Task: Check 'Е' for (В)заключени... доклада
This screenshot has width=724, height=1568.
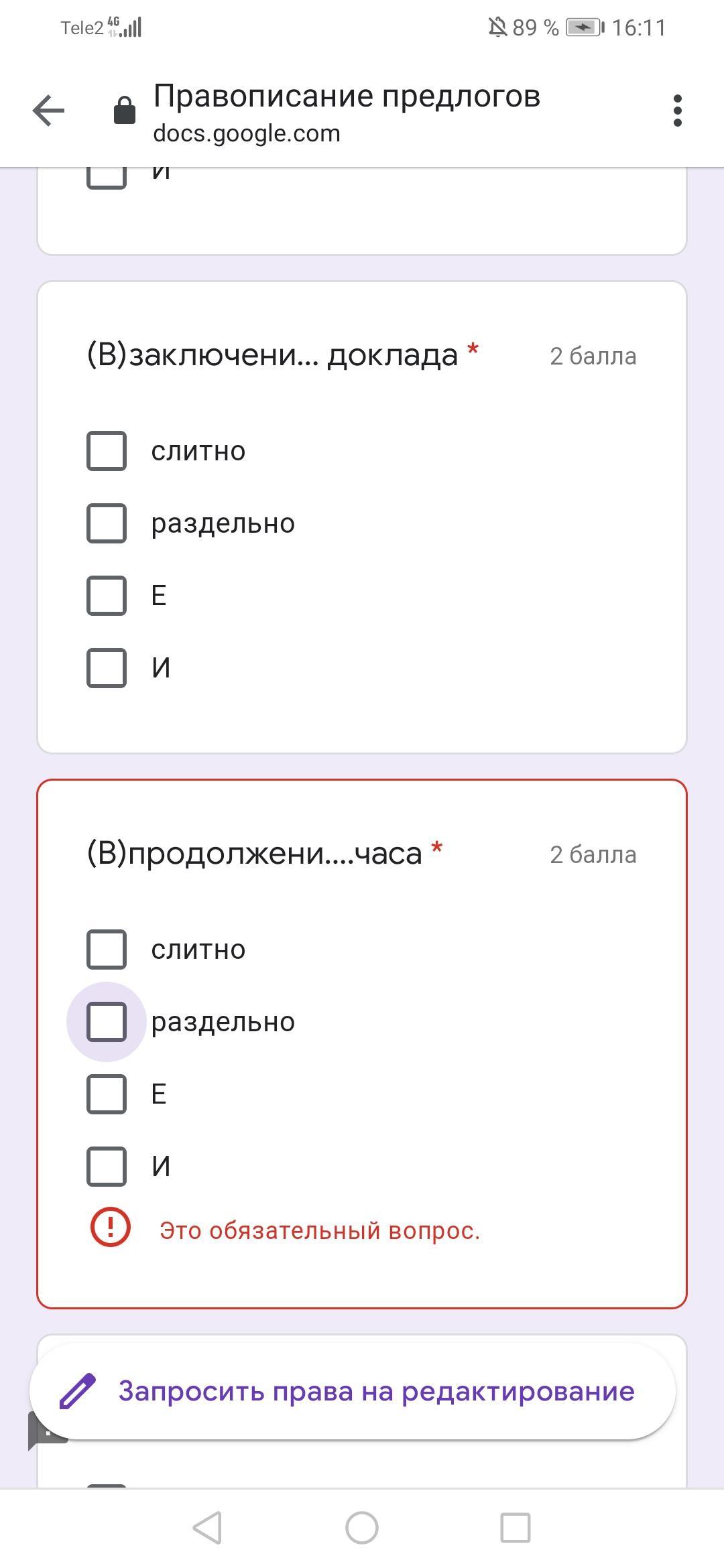Action: [107, 595]
